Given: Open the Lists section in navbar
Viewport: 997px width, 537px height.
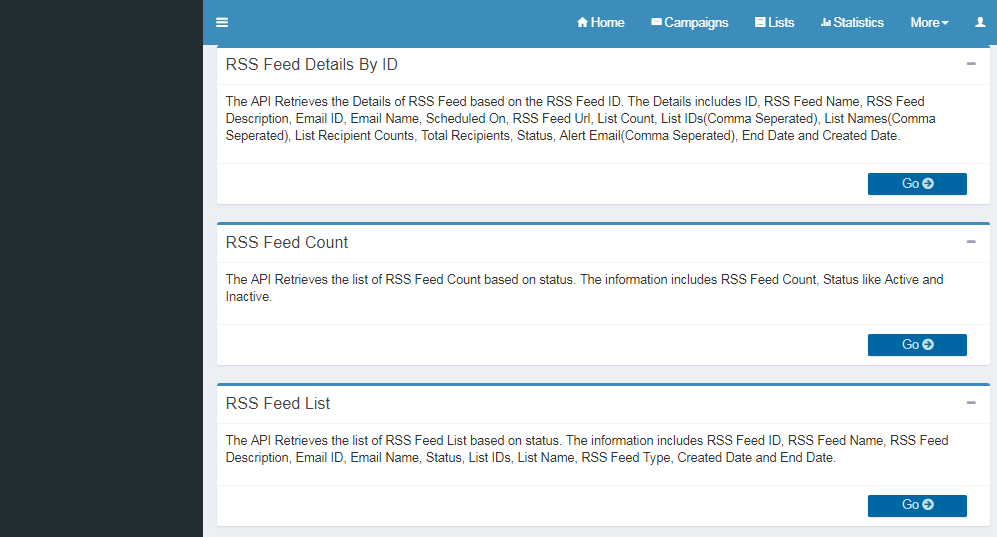Looking at the screenshot, I should 774,23.
